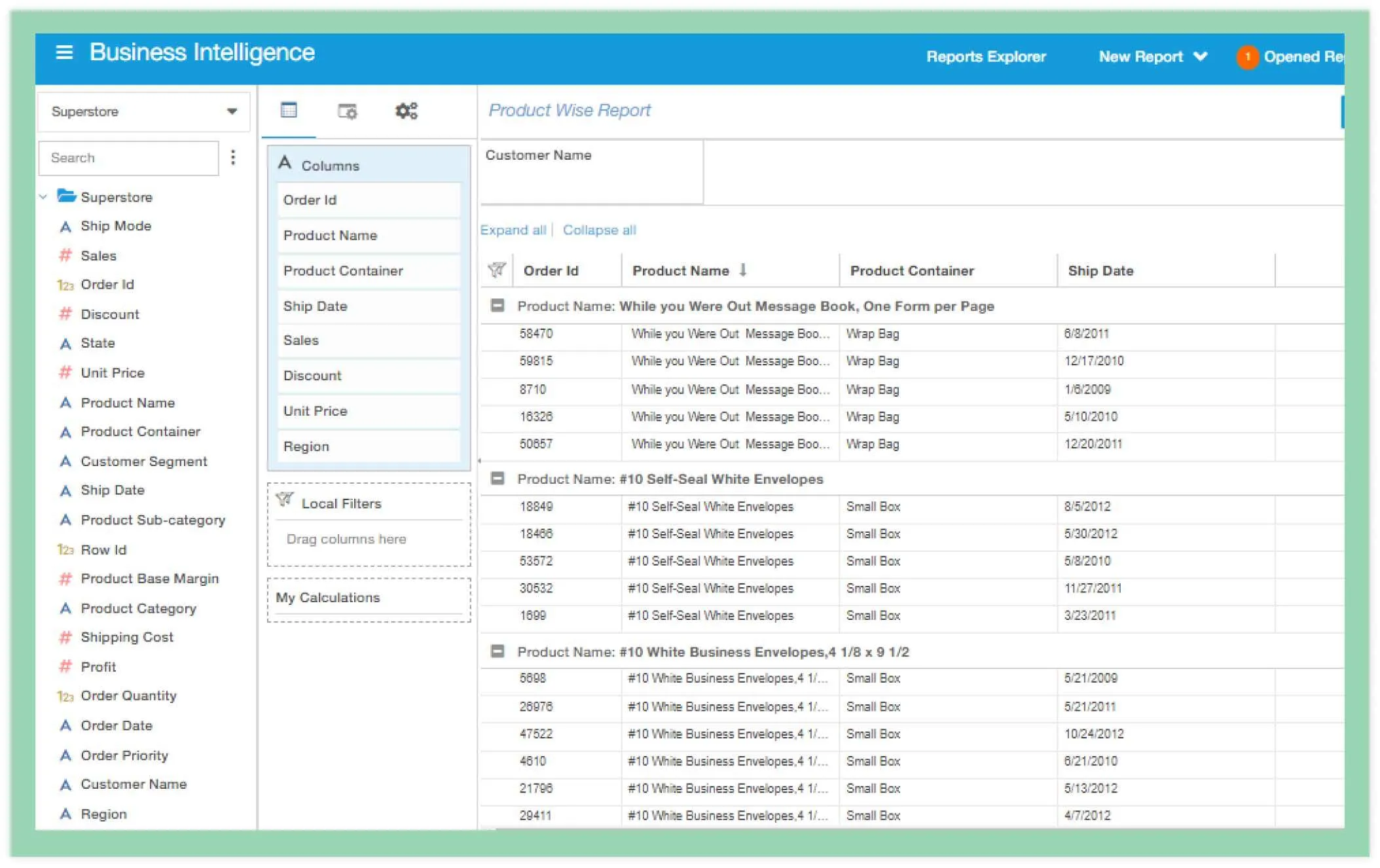This screenshot has height=868, width=1380.
Task: Click the sort arrow on Product Name column
Action: click(743, 270)
